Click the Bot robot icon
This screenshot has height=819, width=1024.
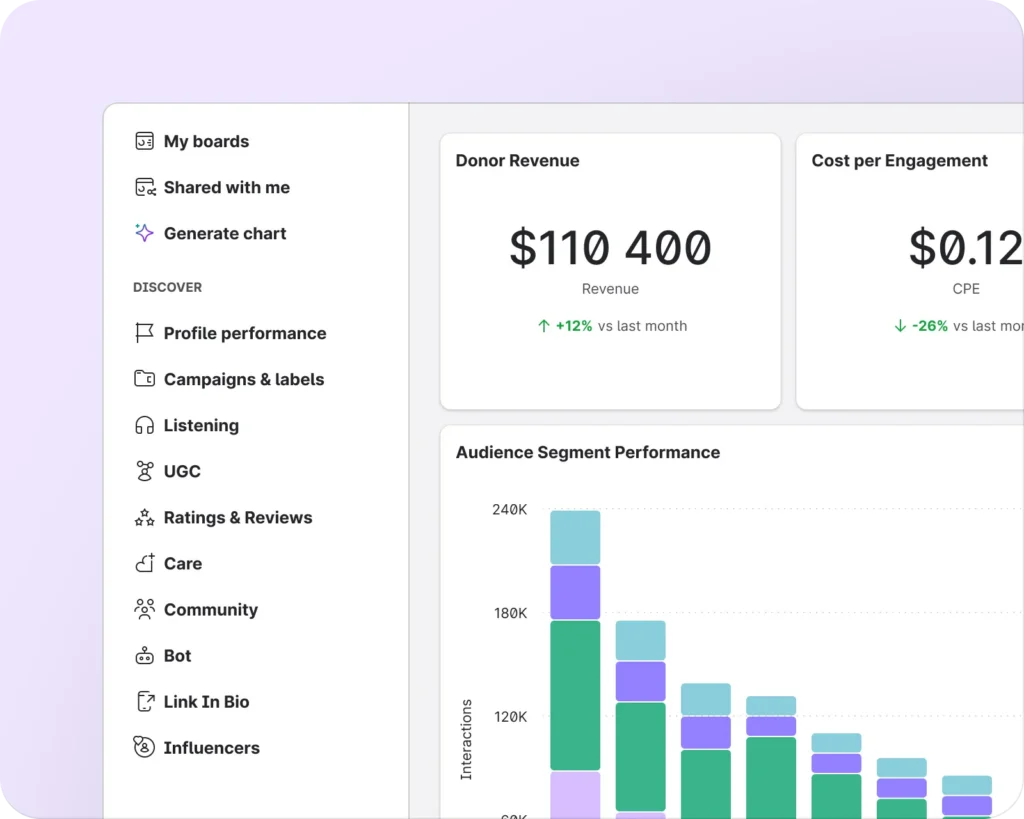[x=144, y=656]
